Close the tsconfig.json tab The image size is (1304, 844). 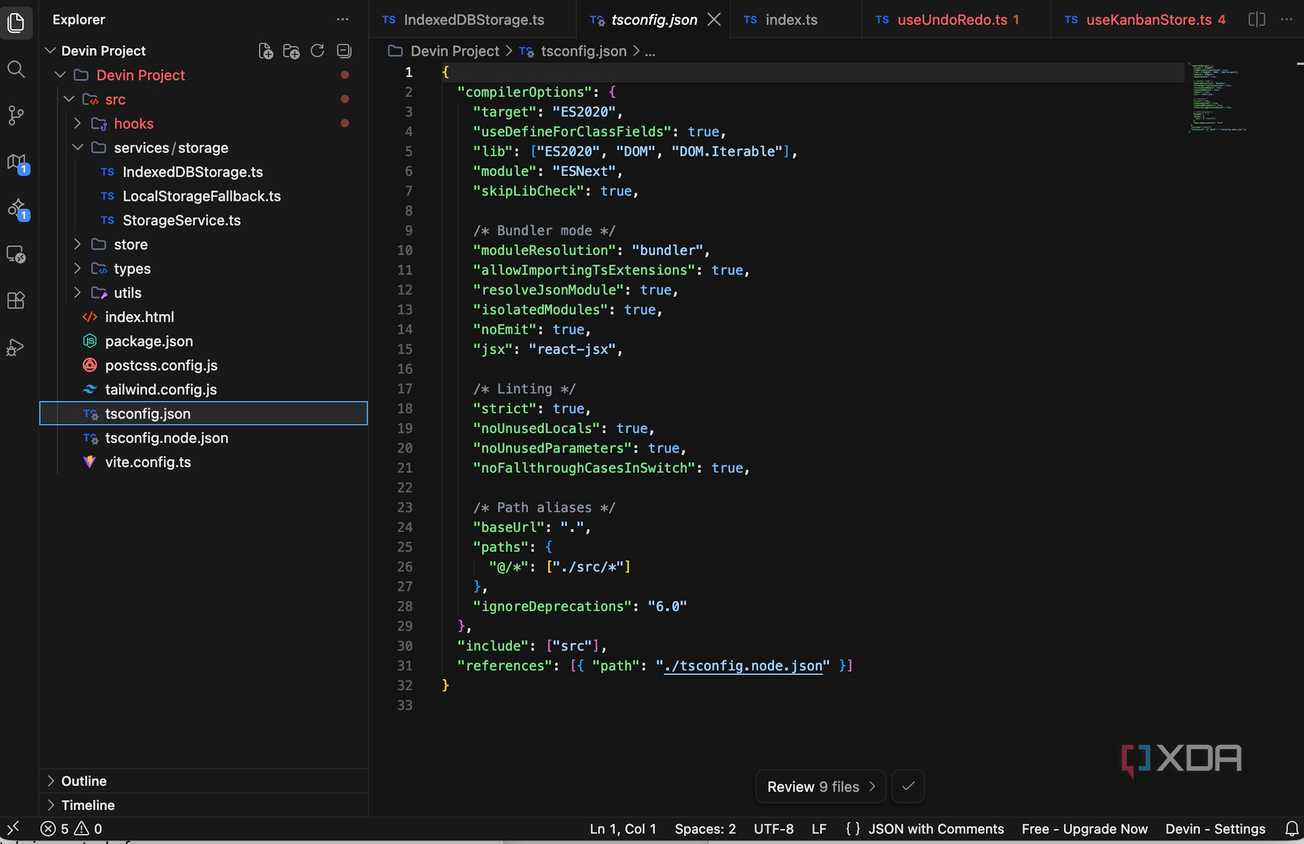(x=714, y=19)
